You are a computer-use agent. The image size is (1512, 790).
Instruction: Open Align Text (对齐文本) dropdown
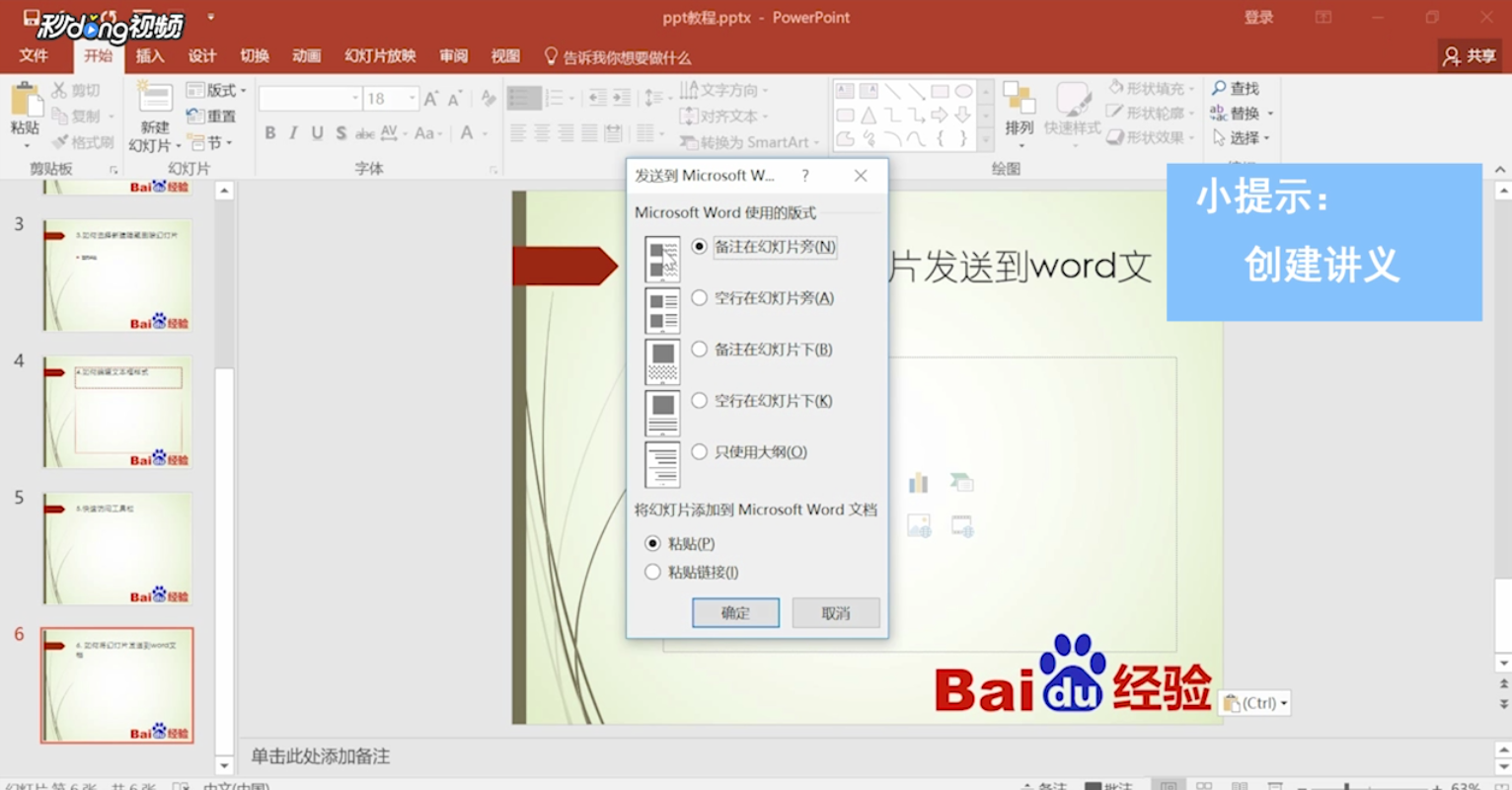point(765,117)
